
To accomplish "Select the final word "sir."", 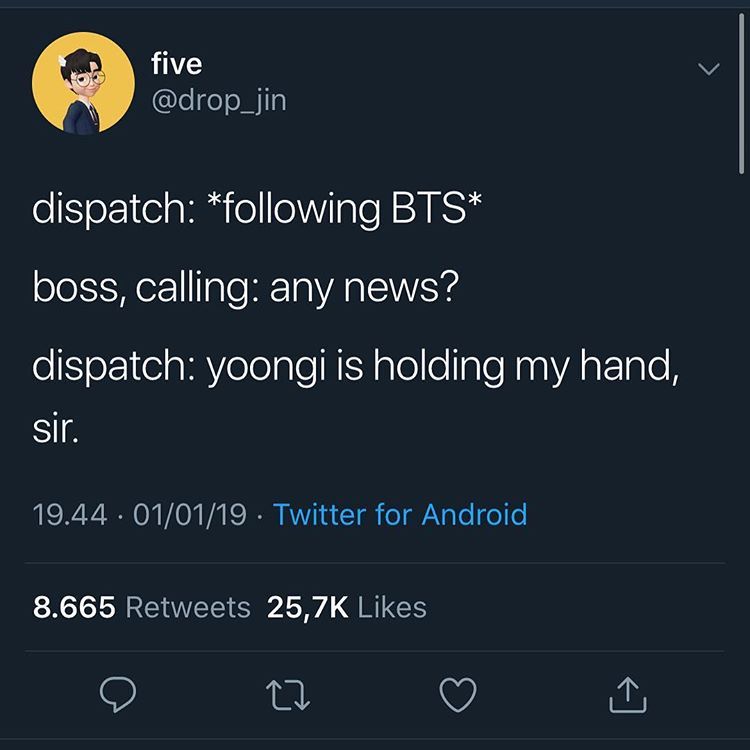I will pyautogui.click(x=55, y=429).
